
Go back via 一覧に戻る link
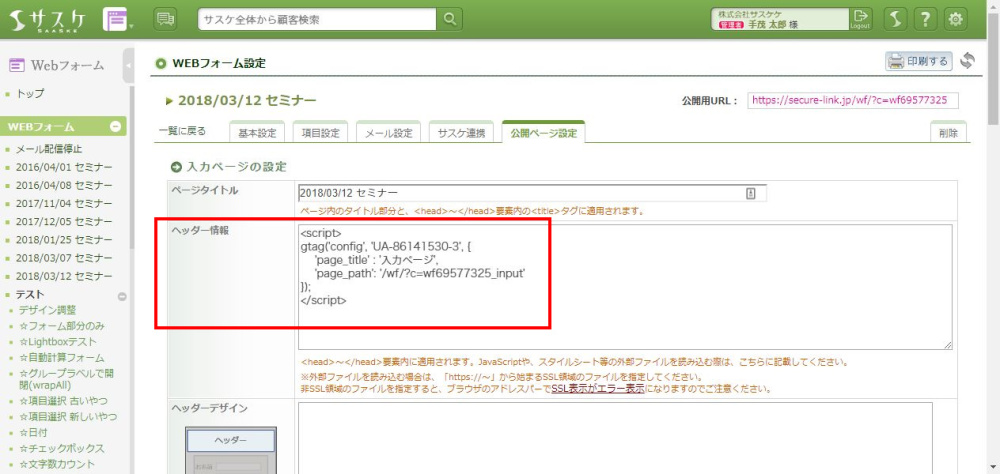[182, 131]
